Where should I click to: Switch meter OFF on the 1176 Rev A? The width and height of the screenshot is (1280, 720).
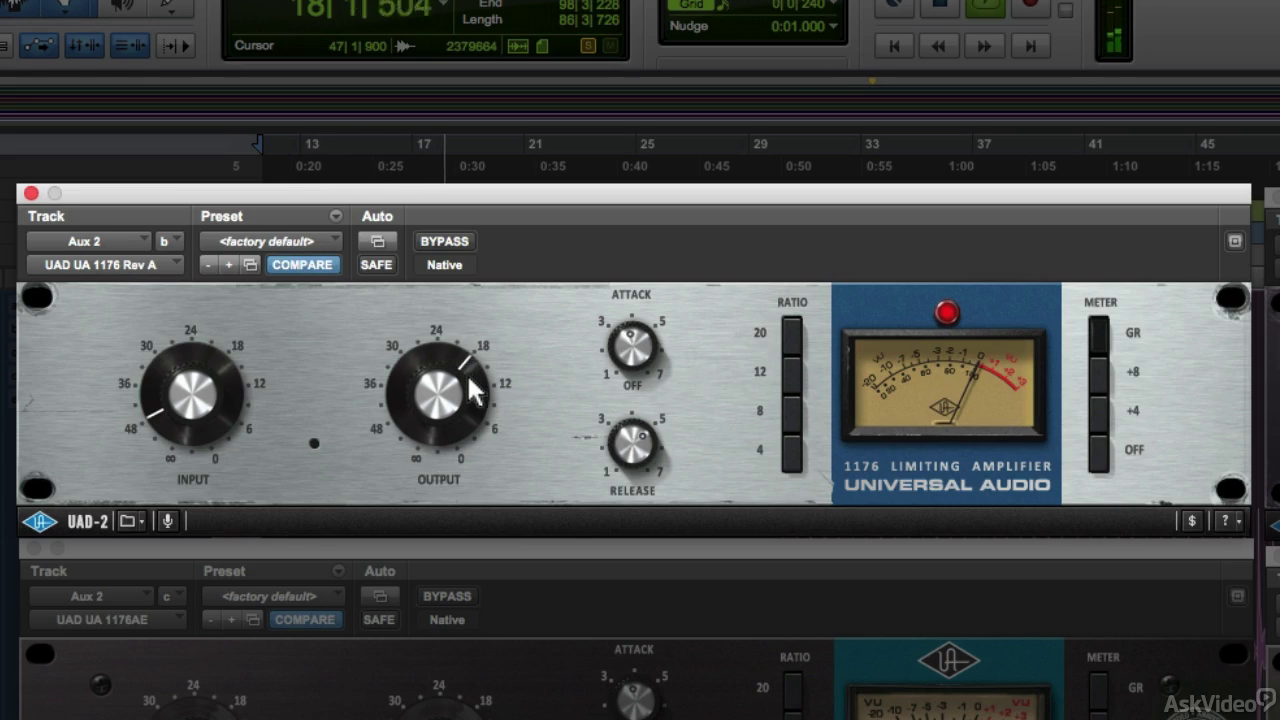pos(1098,452)
